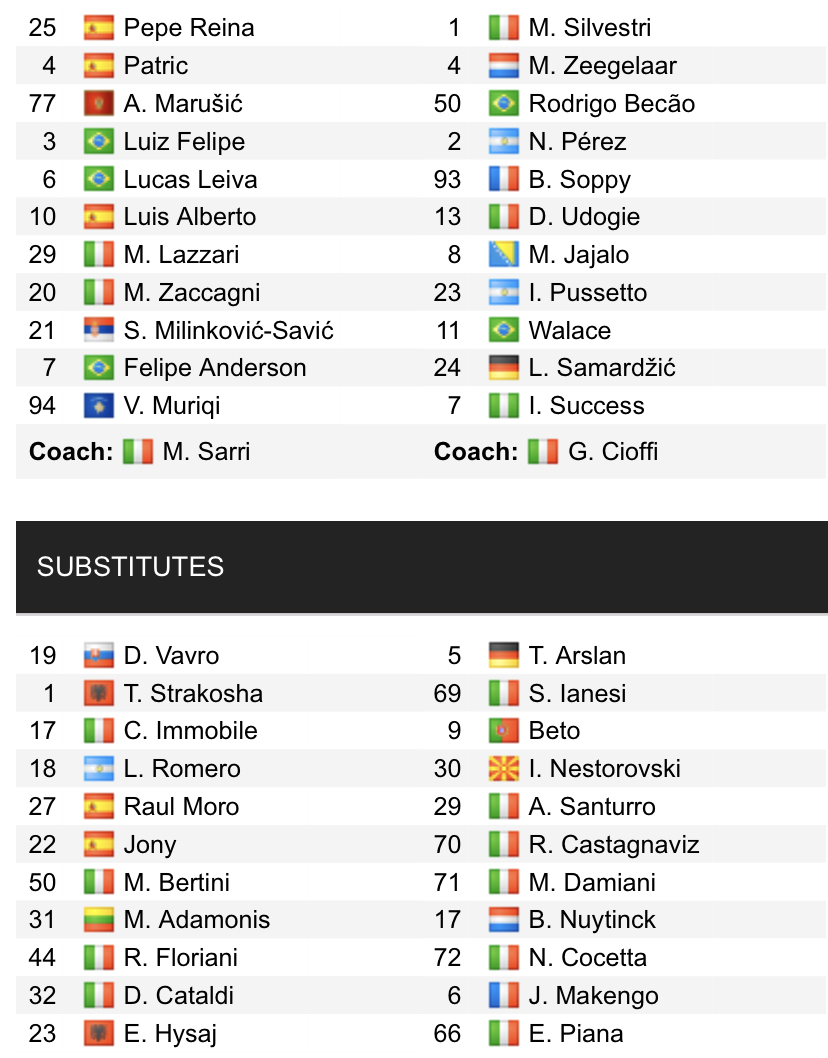Viewport: 828px width, 1058px height.
Task: Click the French flag beside J. Makengo
Action: pos(504,995)
